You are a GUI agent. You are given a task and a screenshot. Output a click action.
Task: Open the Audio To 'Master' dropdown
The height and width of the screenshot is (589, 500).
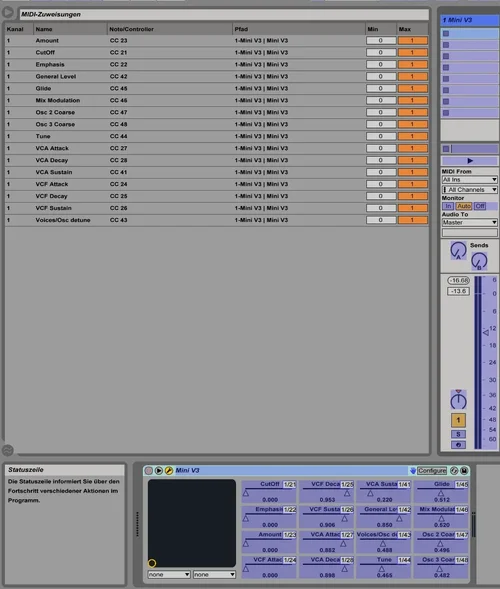(x=470, y=222)
